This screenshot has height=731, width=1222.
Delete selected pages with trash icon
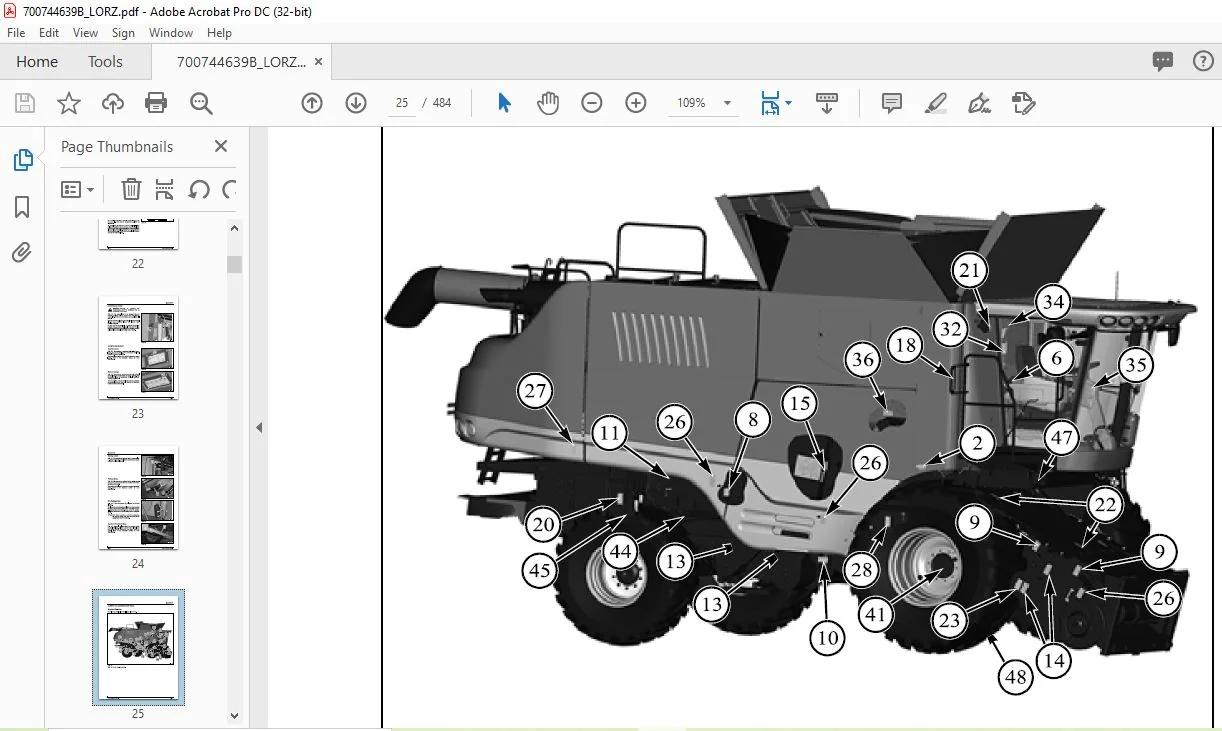click(131, 189)
